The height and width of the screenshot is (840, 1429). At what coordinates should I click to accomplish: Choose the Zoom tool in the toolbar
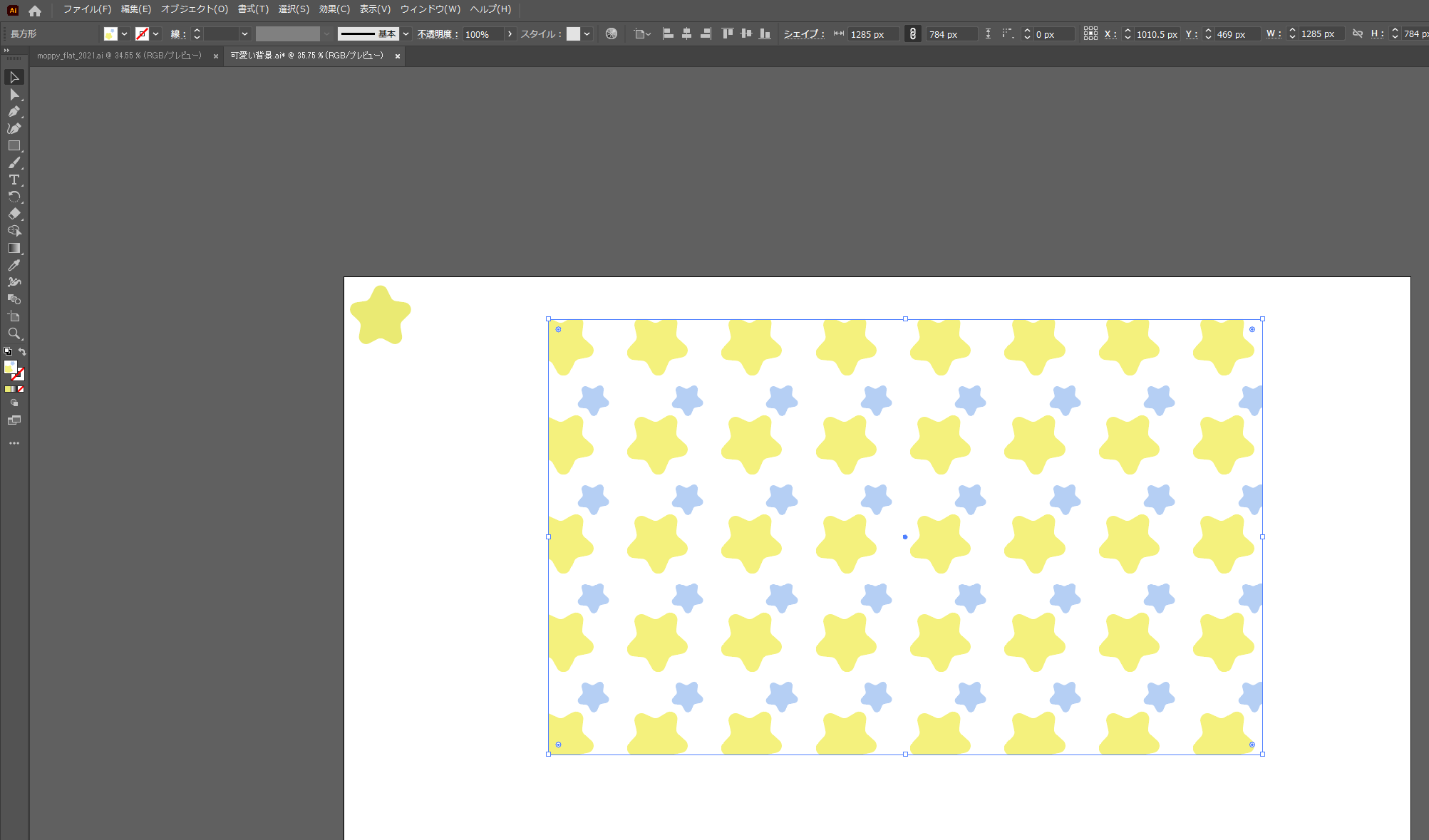(x=14, y=333)
